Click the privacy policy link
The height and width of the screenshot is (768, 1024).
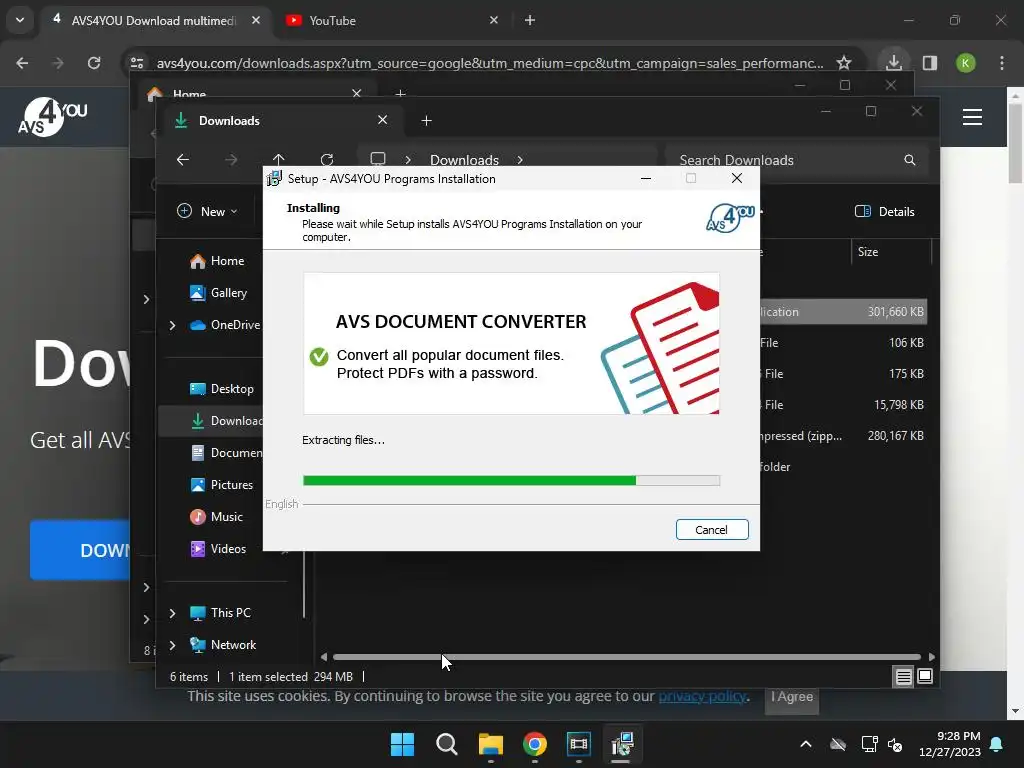(x=702, y=696)
